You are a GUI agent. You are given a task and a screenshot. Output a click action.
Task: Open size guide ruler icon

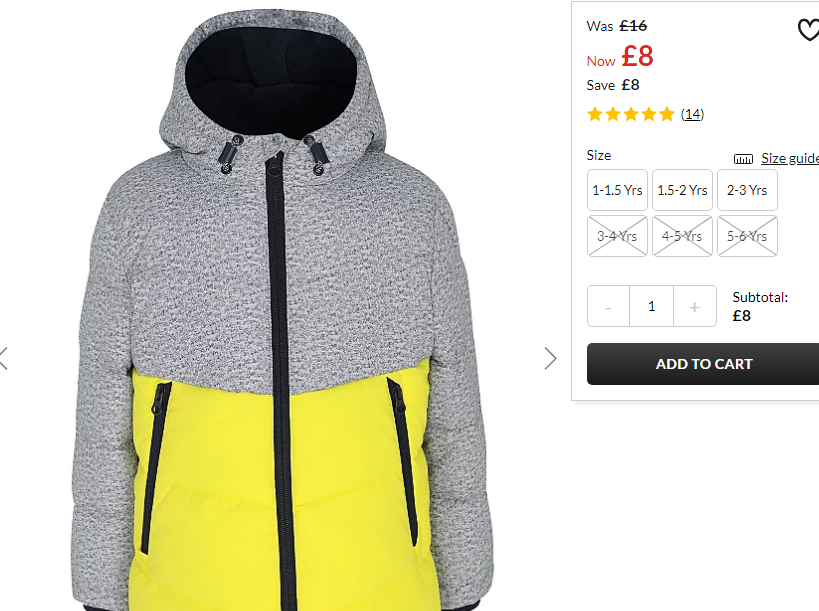point(743,159)
